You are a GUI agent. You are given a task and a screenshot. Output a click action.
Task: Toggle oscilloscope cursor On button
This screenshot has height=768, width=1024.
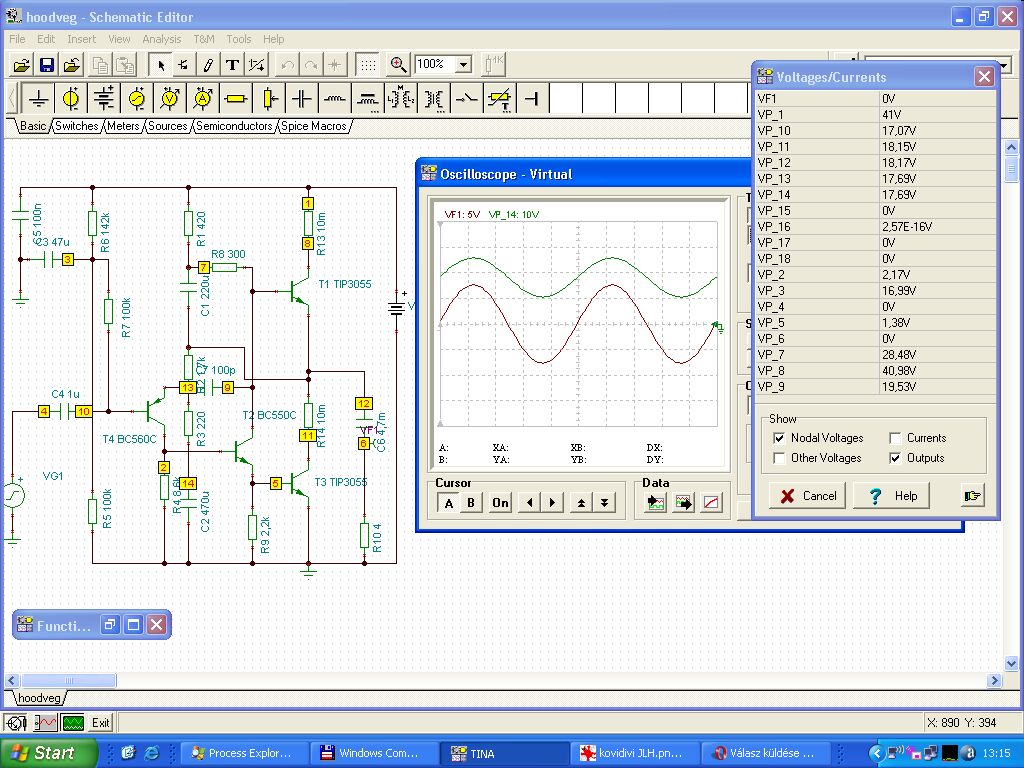coord(500,503)
